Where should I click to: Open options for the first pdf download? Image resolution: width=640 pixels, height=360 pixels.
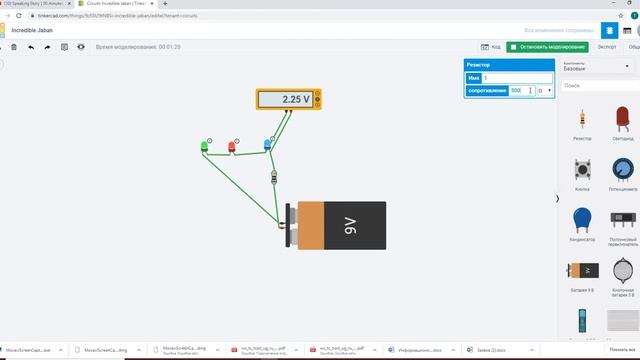coord(296,350)
